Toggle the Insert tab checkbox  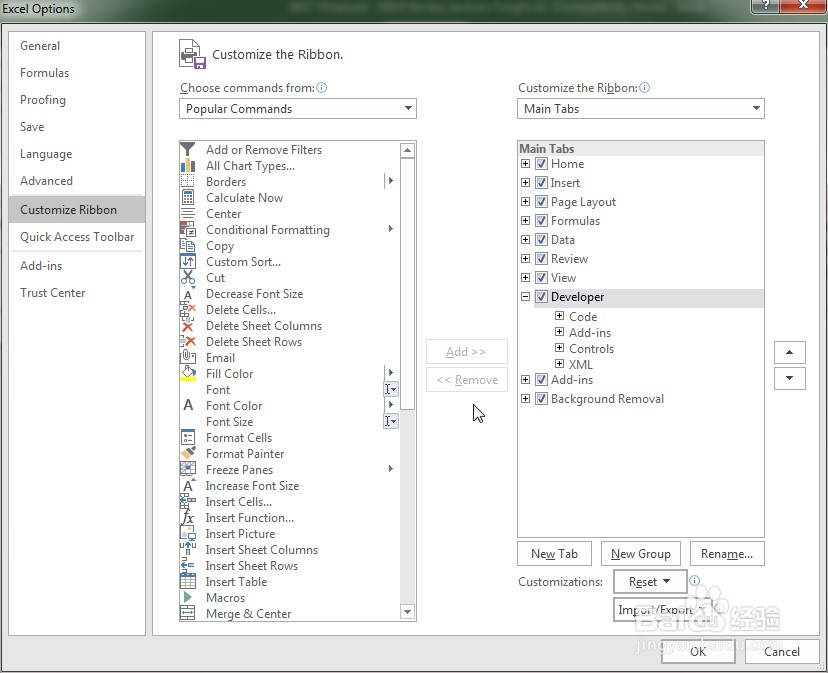(541, 183)
